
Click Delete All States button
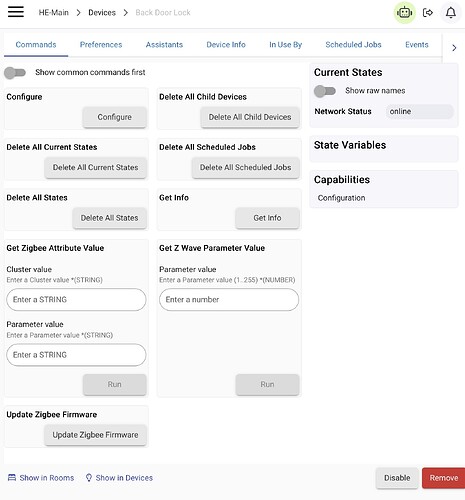click(109, 218)
